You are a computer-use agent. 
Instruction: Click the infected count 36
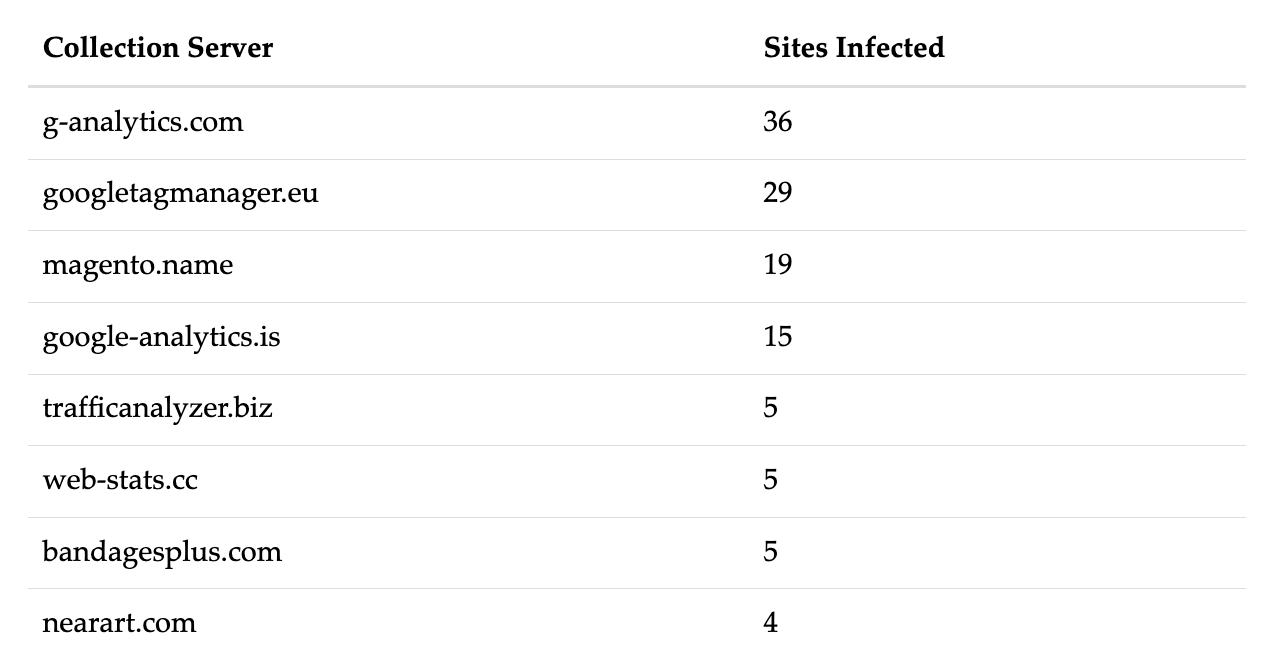point(777,122)
